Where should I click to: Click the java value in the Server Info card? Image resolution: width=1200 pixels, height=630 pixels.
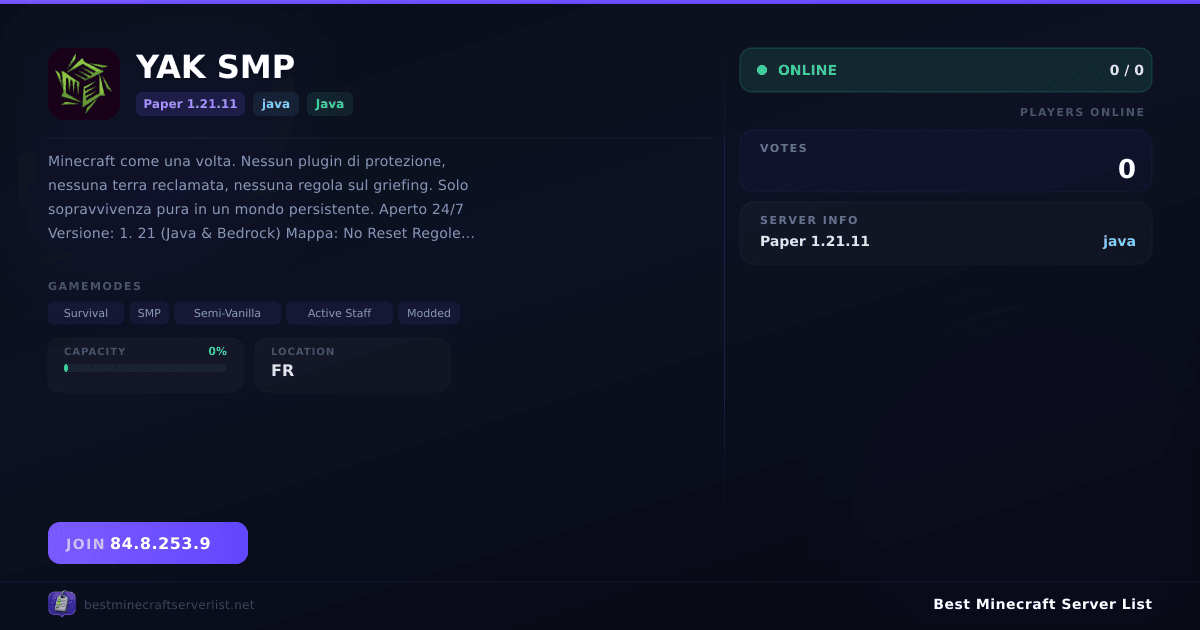point(1119,241)
